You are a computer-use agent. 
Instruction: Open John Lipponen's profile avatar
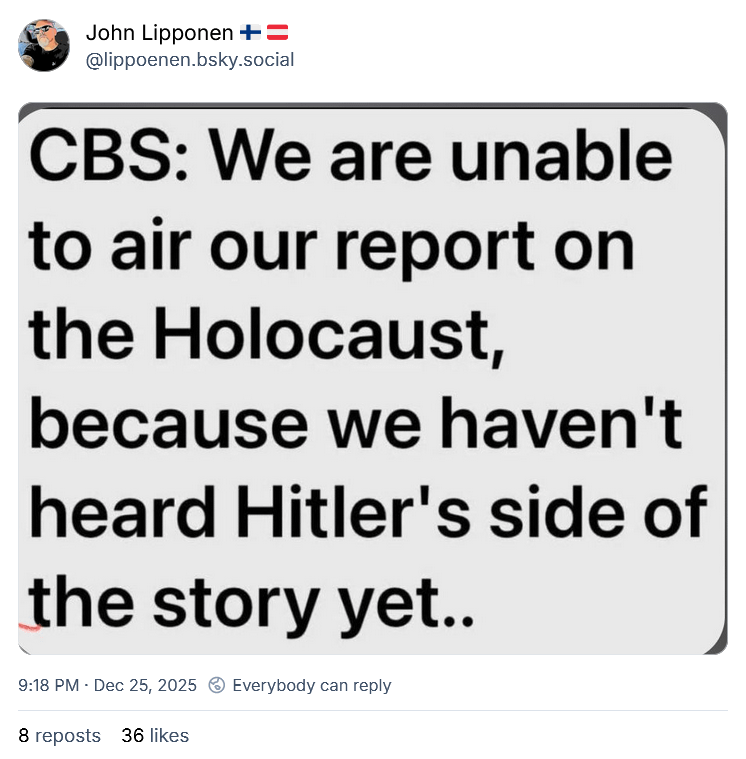pyautogui.click(x=44, y=45)
